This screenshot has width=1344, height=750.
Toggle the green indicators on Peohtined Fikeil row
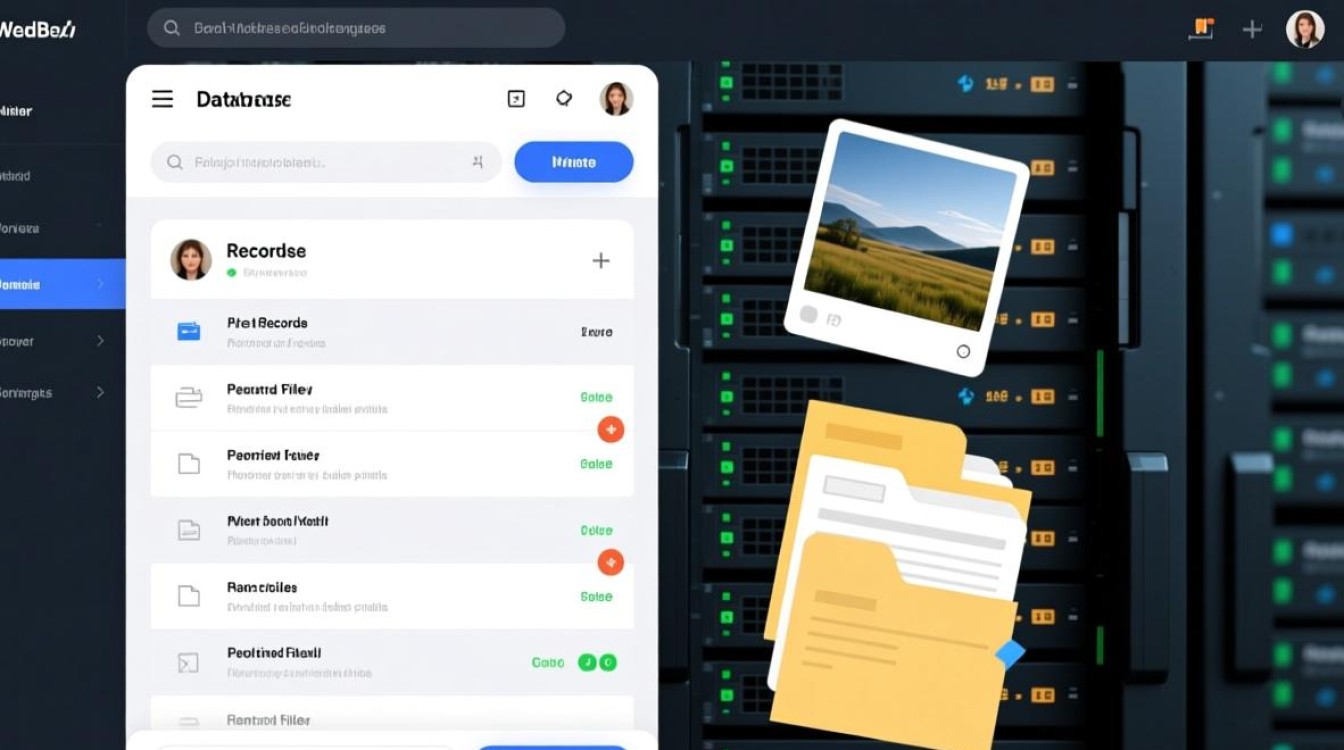(597, 662)
